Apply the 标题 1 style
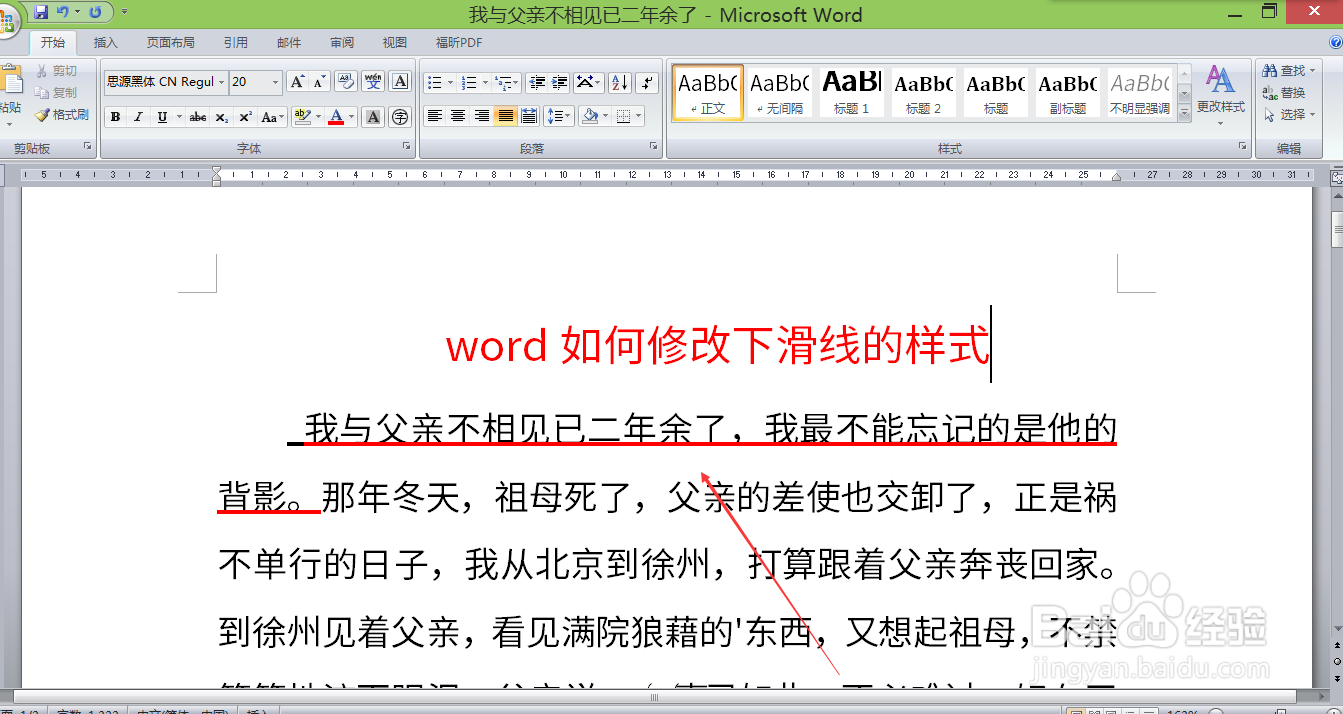Viewport: 1343px width, 714px height. coord(852,93)
